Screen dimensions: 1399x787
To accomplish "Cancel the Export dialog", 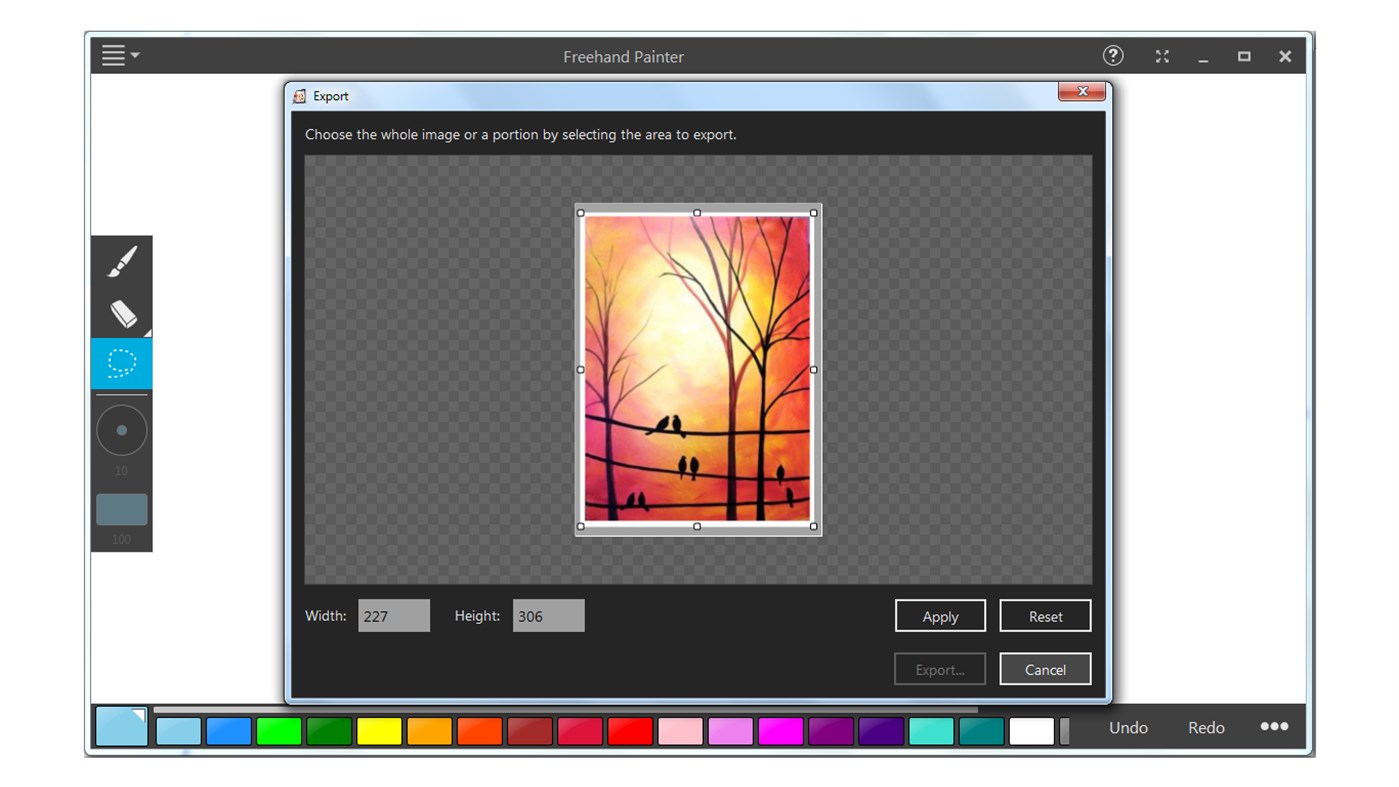I will (1045, 668).
